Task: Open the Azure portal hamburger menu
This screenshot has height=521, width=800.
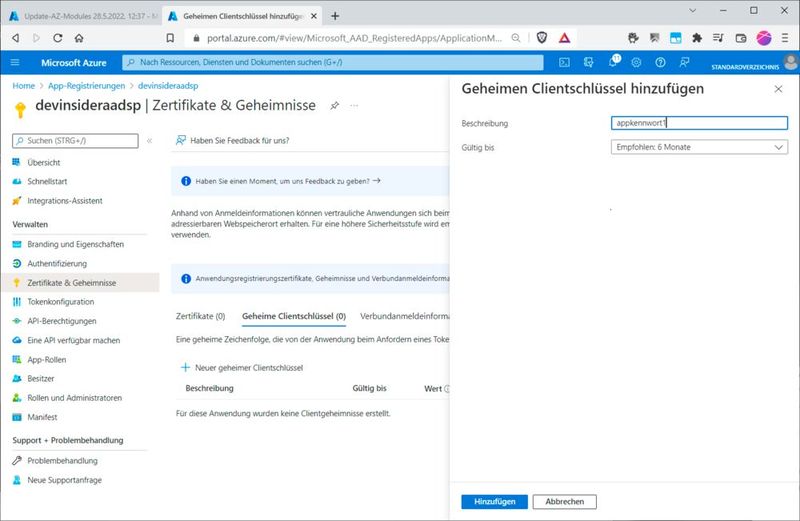Action: 15,62
